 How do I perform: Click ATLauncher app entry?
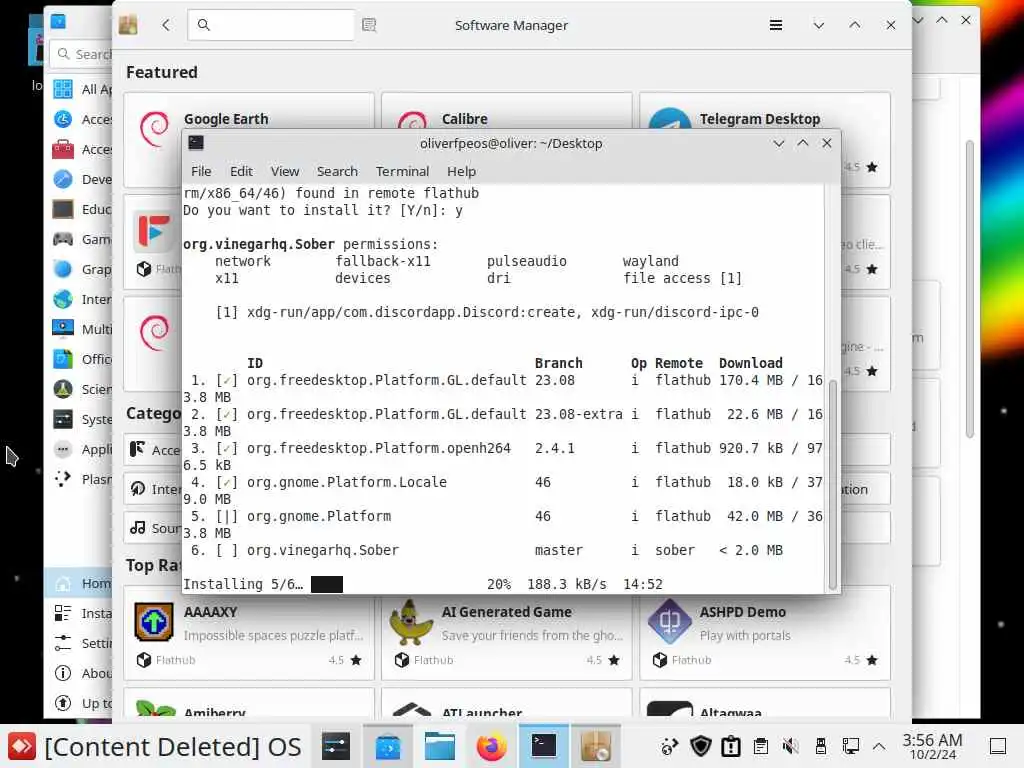[507, 704]
